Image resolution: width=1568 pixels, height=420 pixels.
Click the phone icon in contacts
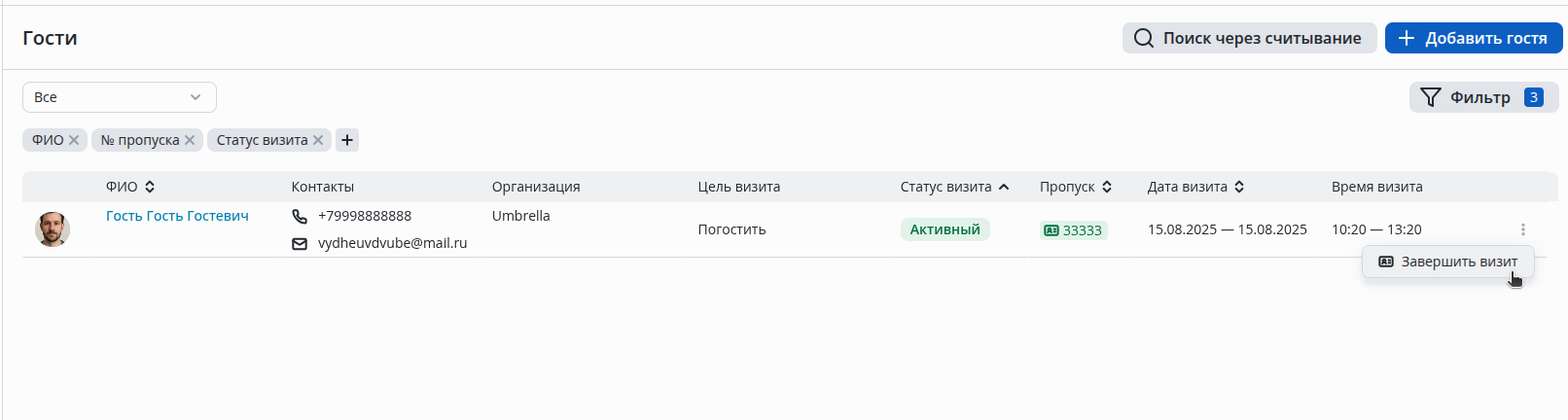300,216
